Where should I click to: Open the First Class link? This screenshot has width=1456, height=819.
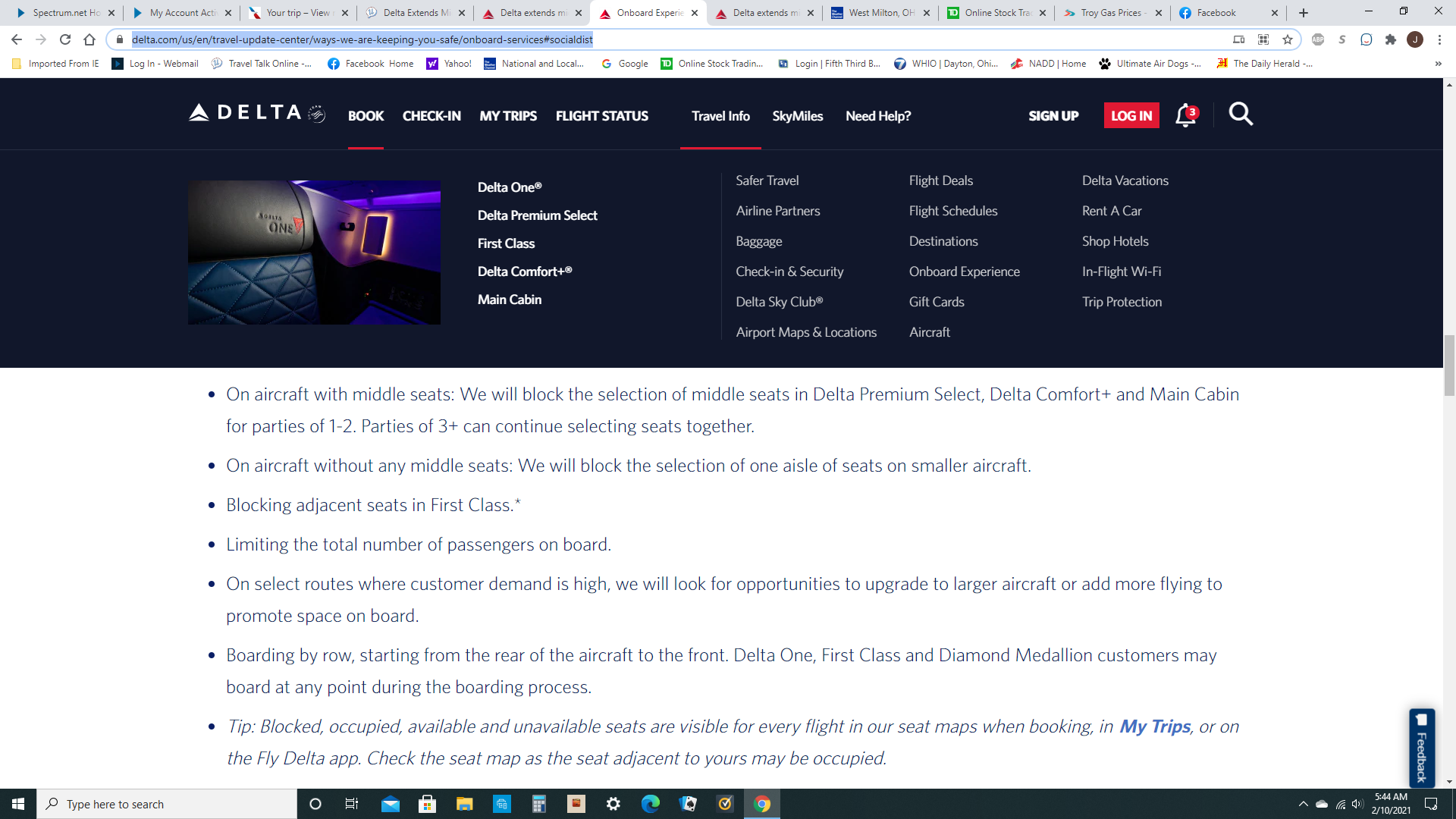(x=506, y=243)
